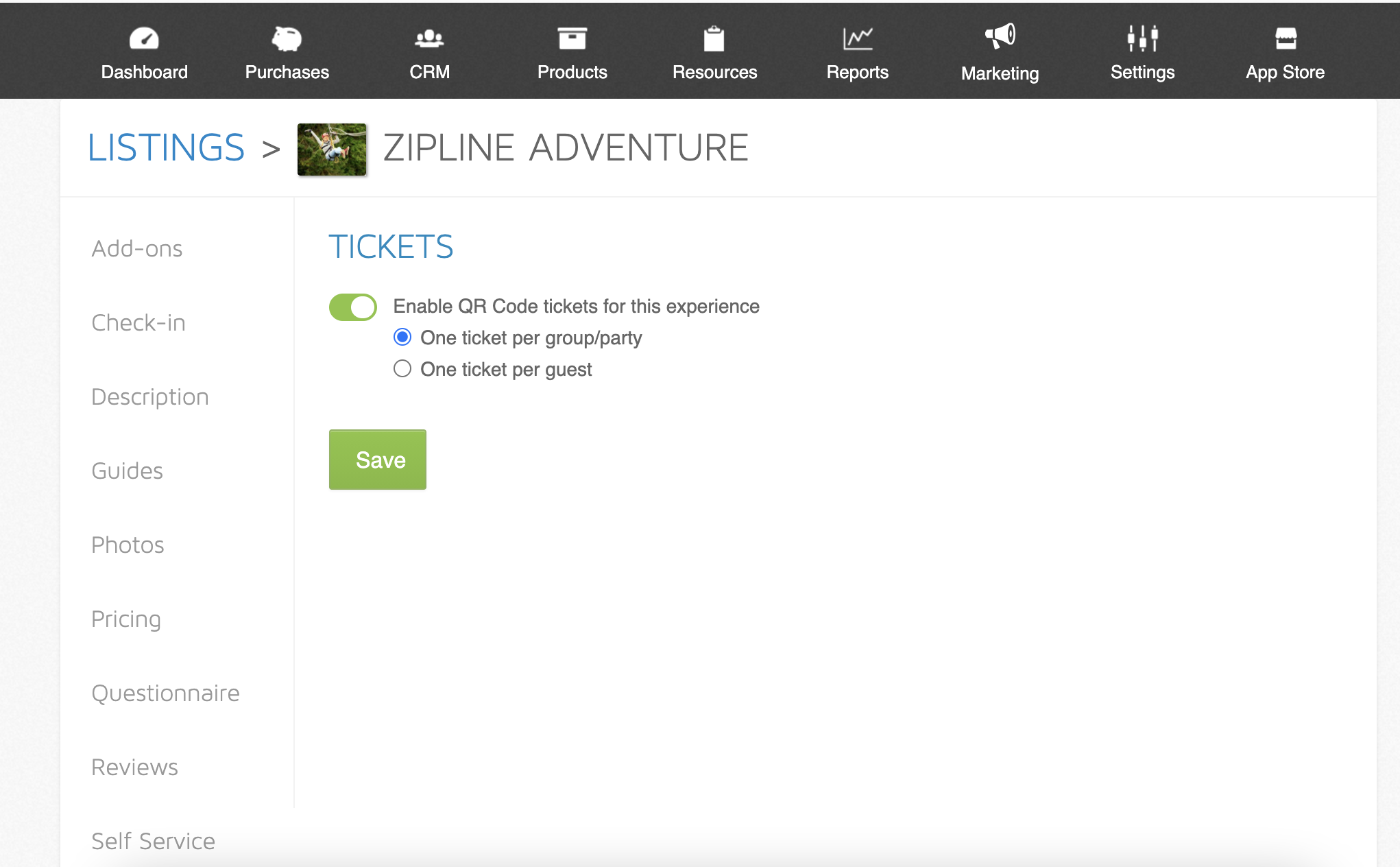The width and height of the screenshot is (1400, 867).
Task: Open the Photos sidebar section
Action: (x=128, y=545)
